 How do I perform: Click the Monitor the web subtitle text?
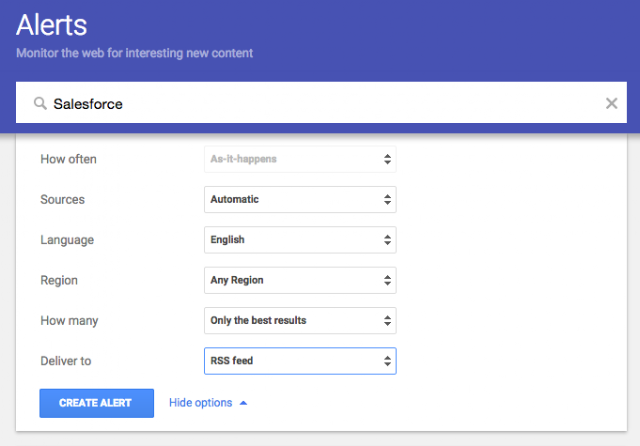[135, 52]
